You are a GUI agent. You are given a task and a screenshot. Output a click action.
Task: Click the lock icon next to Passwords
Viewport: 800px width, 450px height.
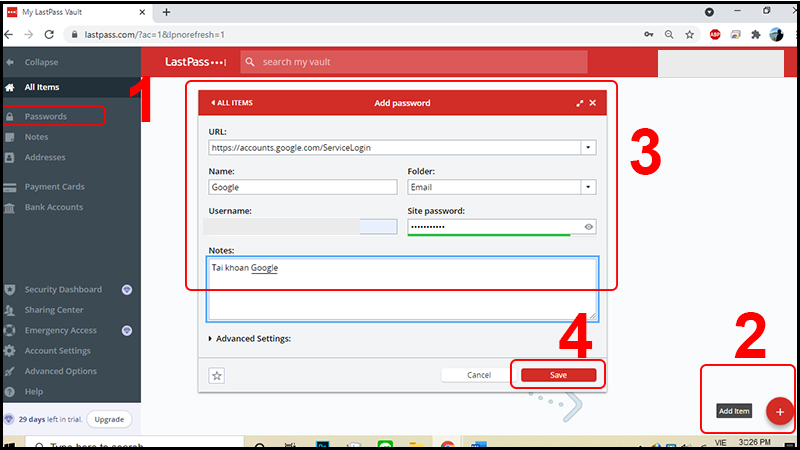[10, 117]
